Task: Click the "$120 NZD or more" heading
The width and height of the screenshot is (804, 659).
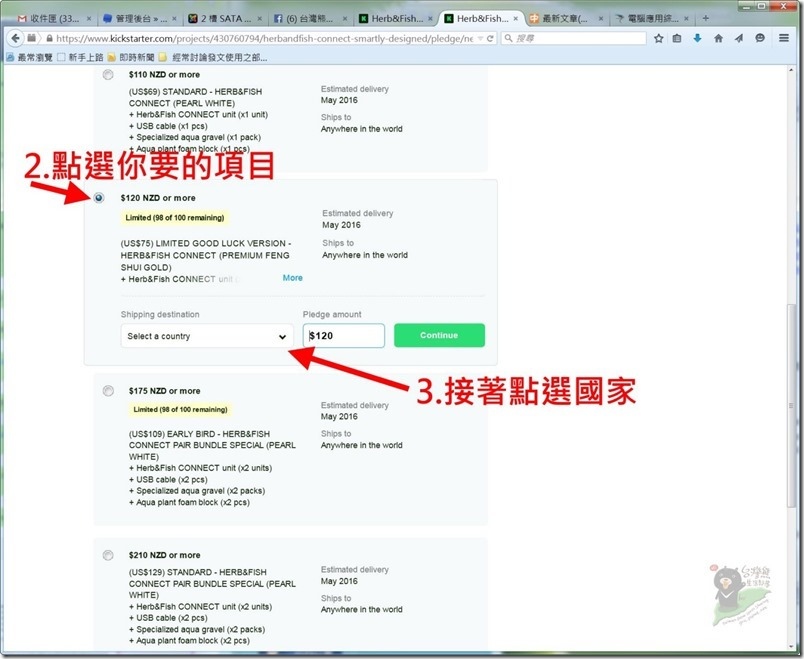Action: pyautogui.click(x=158, y=198)
